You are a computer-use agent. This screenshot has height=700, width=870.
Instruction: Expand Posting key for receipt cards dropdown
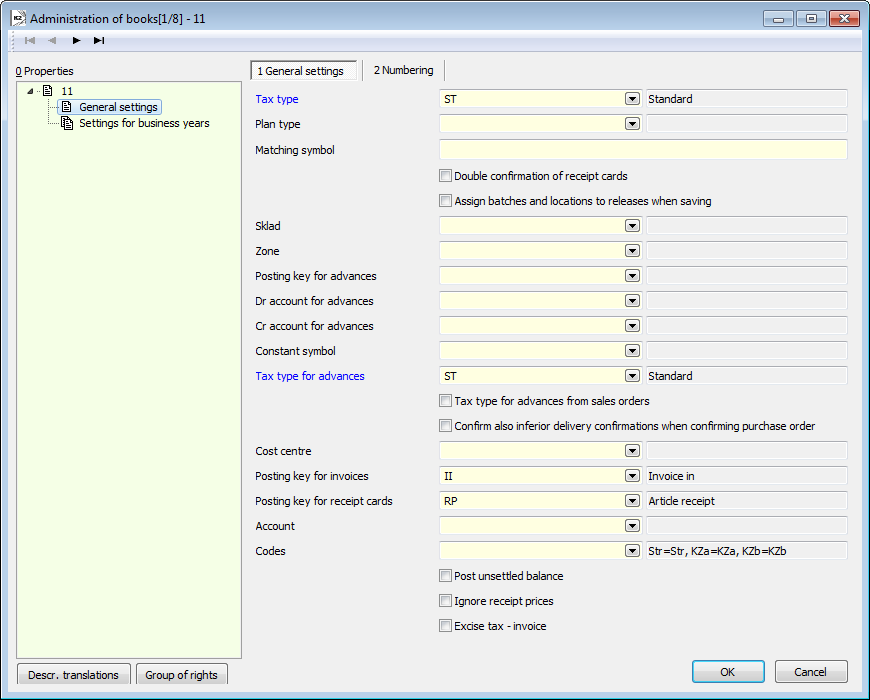pos(632,500)
